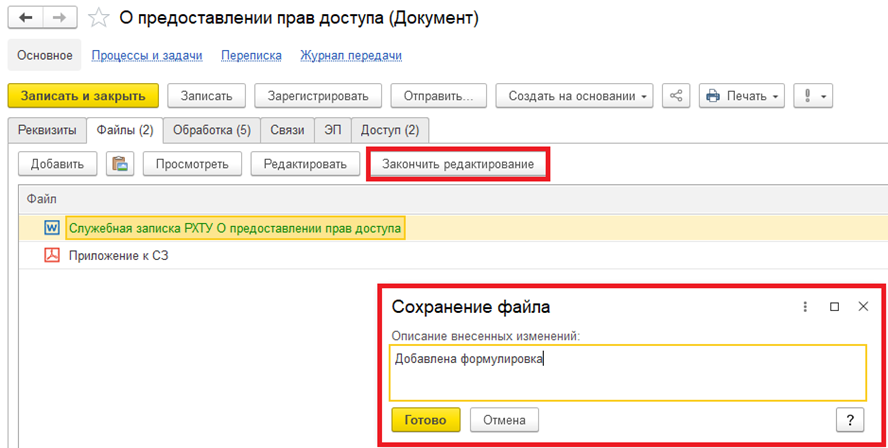Image resolution: width=888 pixels, height=448 pixels.
Task: Open the Обработка (5) tab
Action: (211, 130)
